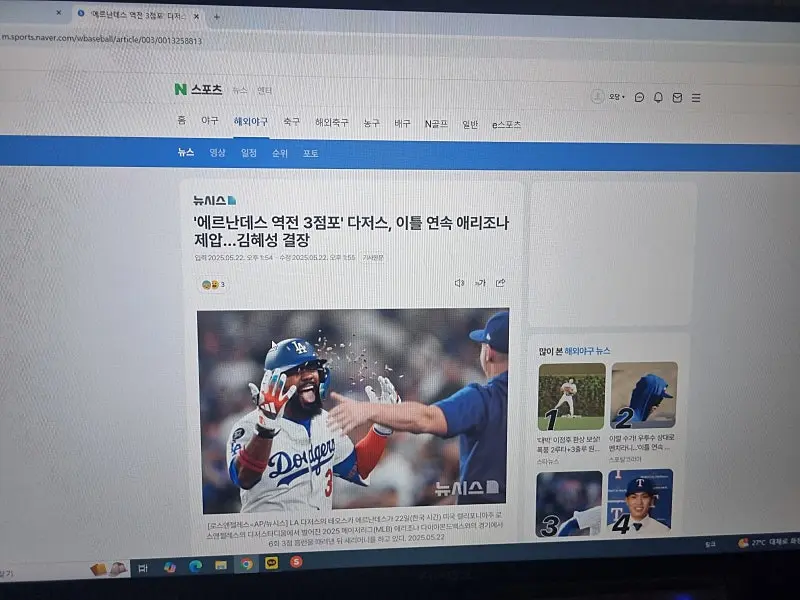Image resolution: width=800 pixels, height=600 pixels.
Task: Switch to the 영상 tab
Action: tap(217, 153)
